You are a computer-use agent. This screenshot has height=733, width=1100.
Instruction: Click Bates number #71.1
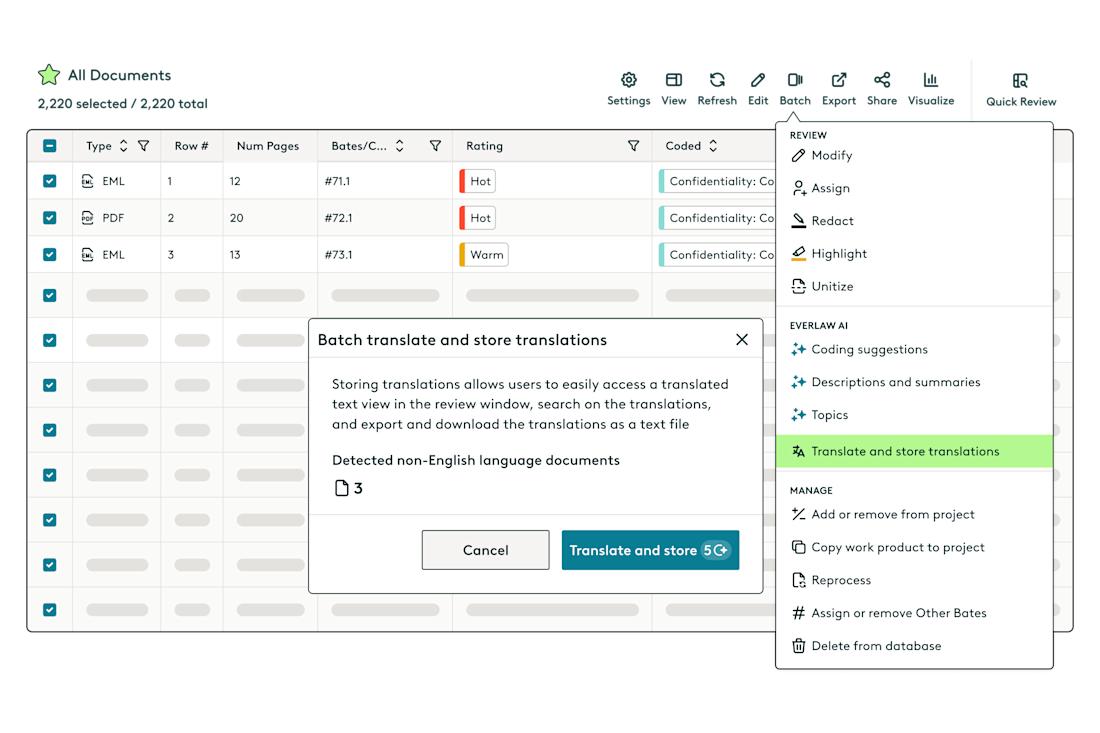(338, 181)
